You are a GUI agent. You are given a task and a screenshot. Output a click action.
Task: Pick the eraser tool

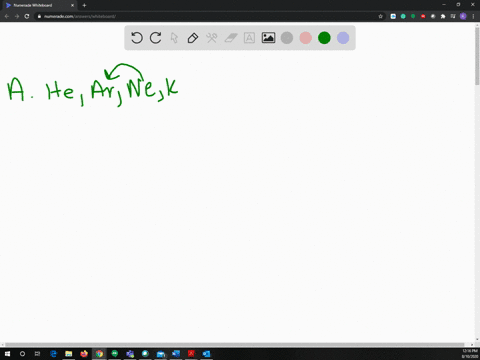click(x=231, y=38)
